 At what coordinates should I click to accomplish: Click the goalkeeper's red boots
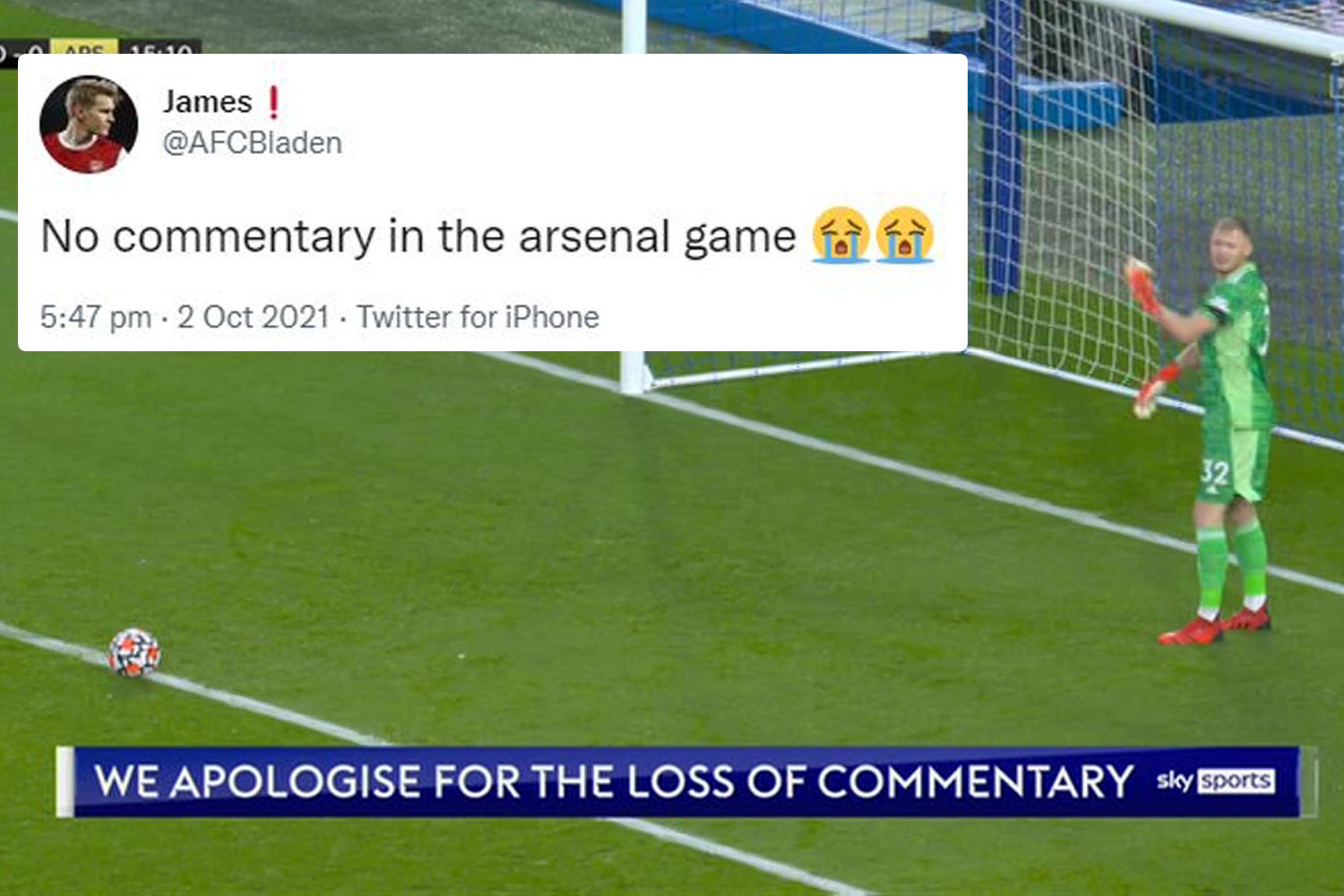pos(1216,625)
